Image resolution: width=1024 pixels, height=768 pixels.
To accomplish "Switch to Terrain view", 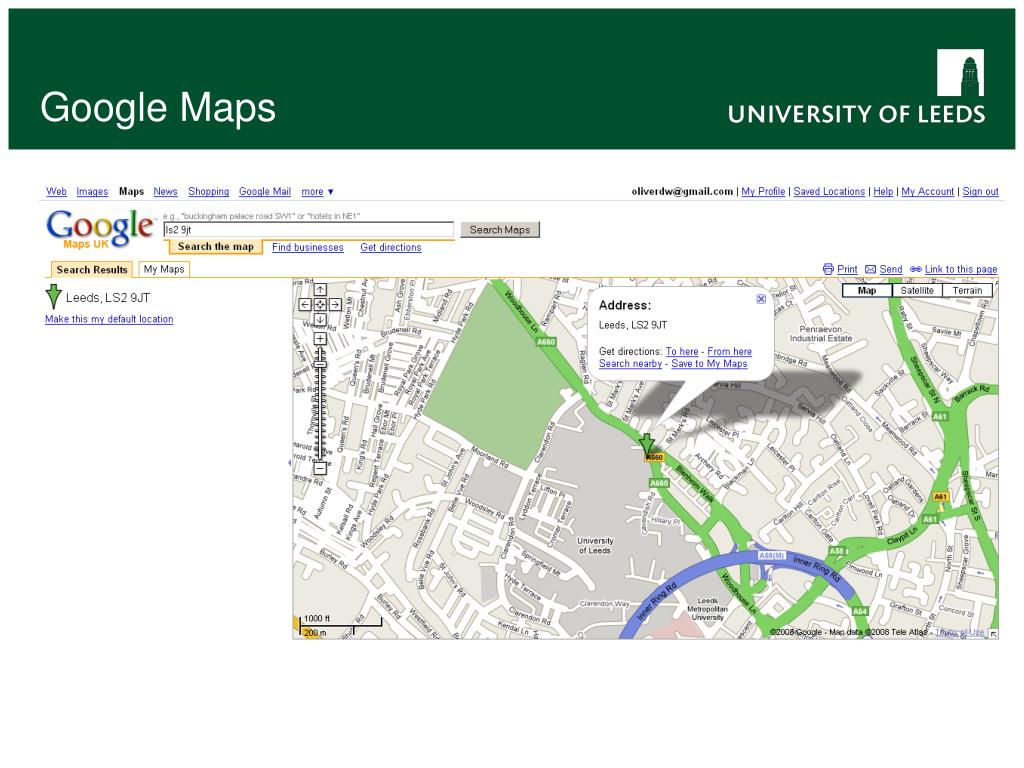I will (x=967, y=291).
